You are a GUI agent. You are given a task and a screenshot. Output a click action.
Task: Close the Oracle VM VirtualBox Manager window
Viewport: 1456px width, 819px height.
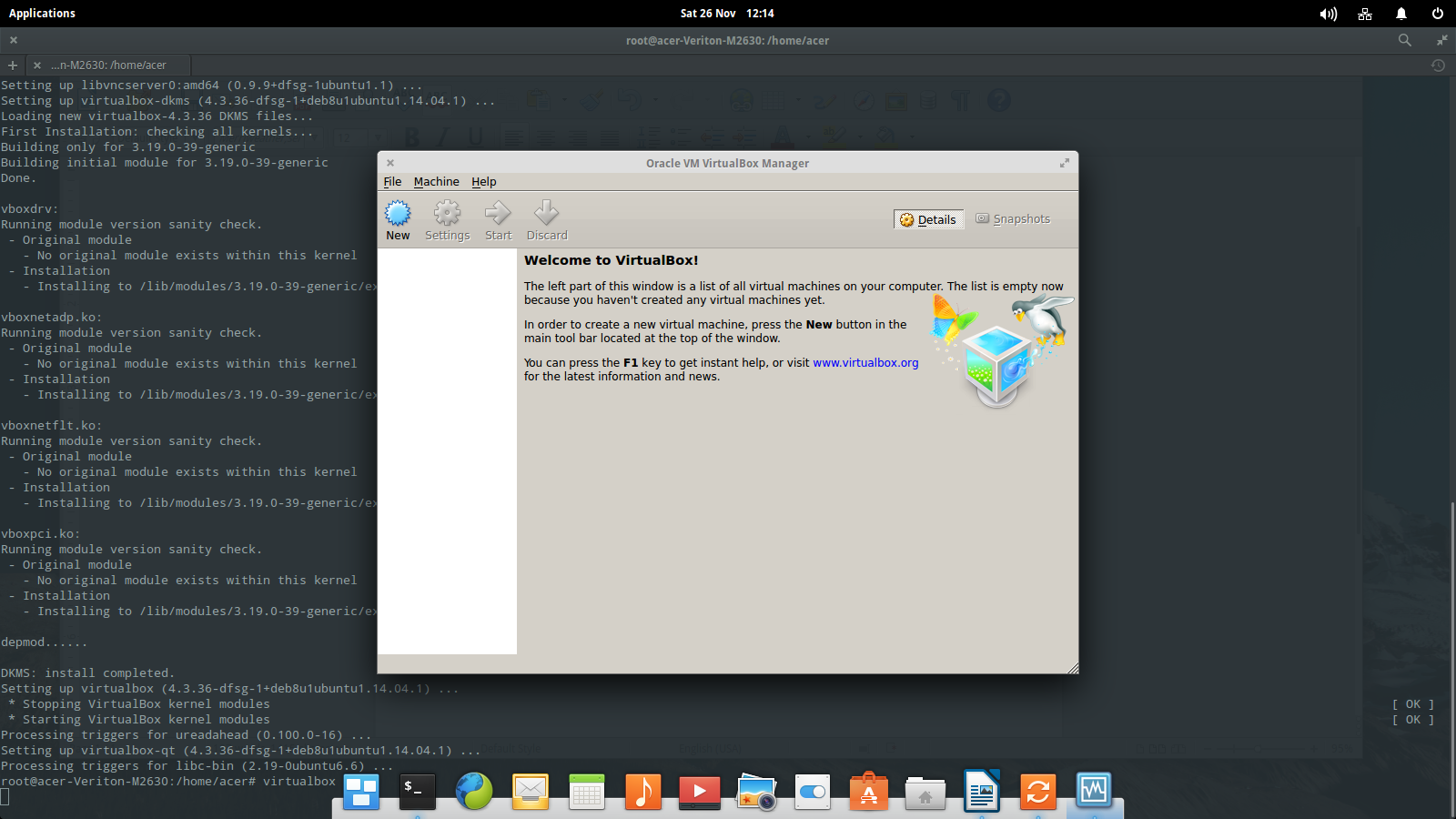click(x=390, y=163)
